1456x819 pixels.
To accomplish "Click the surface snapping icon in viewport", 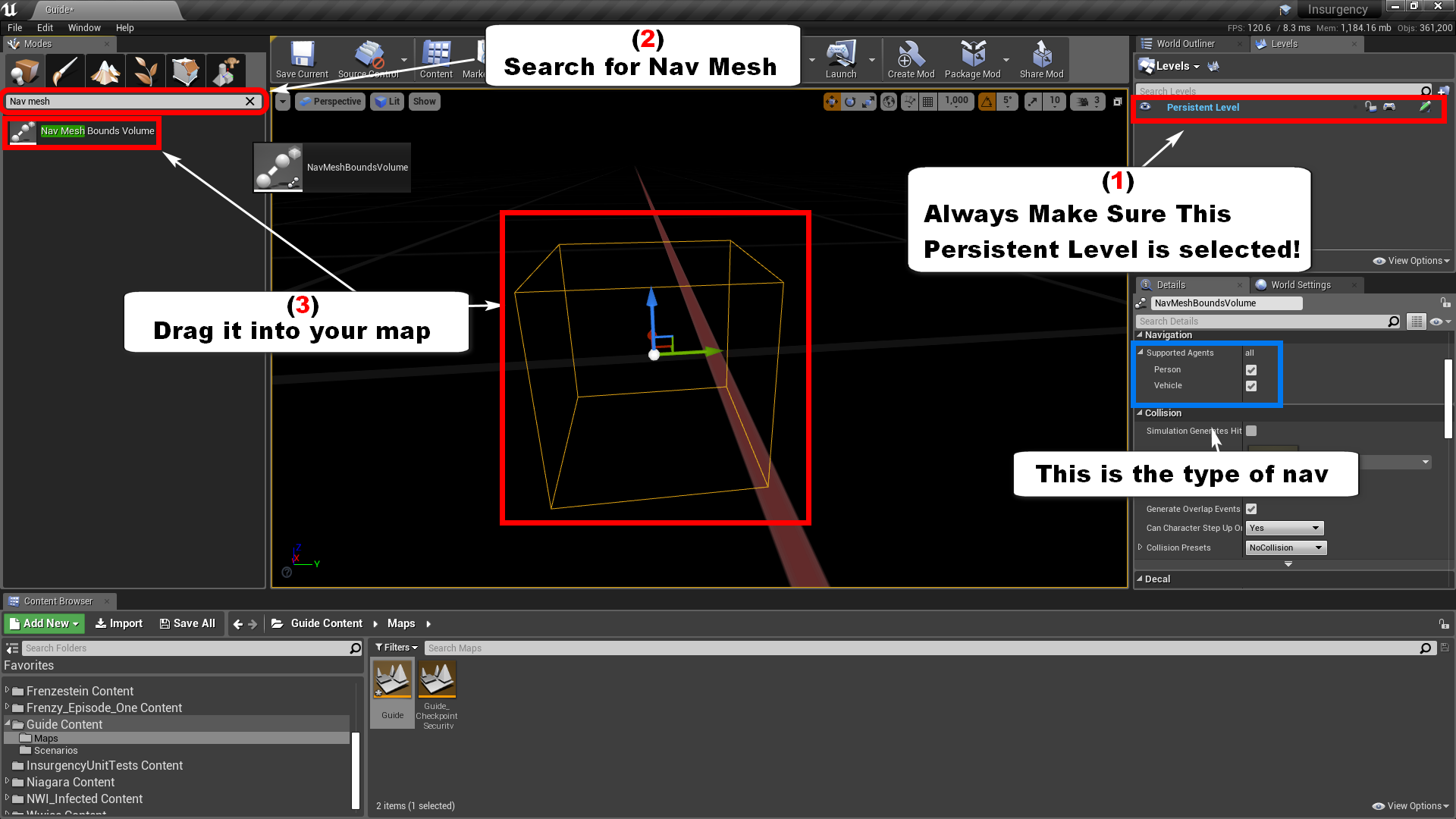I will [x=909, y=102].
